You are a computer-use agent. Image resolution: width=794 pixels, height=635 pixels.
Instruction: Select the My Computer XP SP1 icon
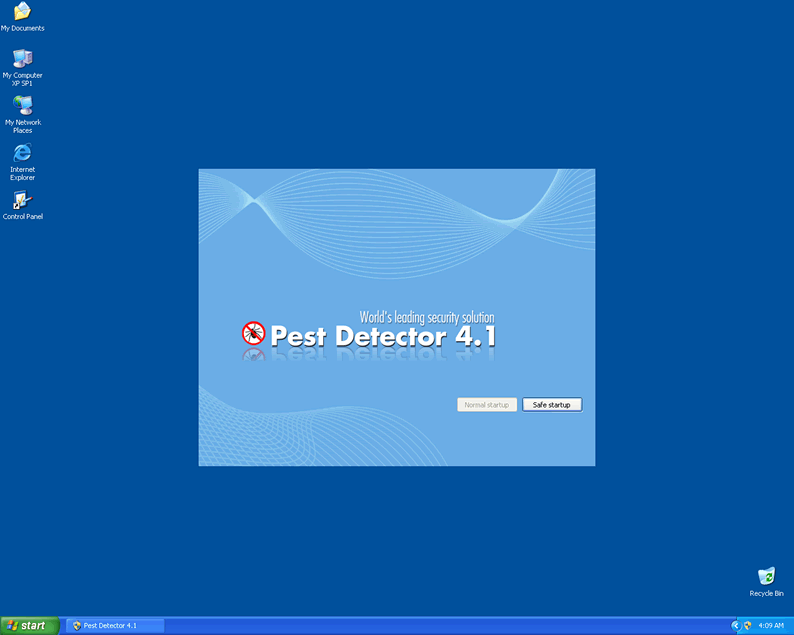pos(22,58)
